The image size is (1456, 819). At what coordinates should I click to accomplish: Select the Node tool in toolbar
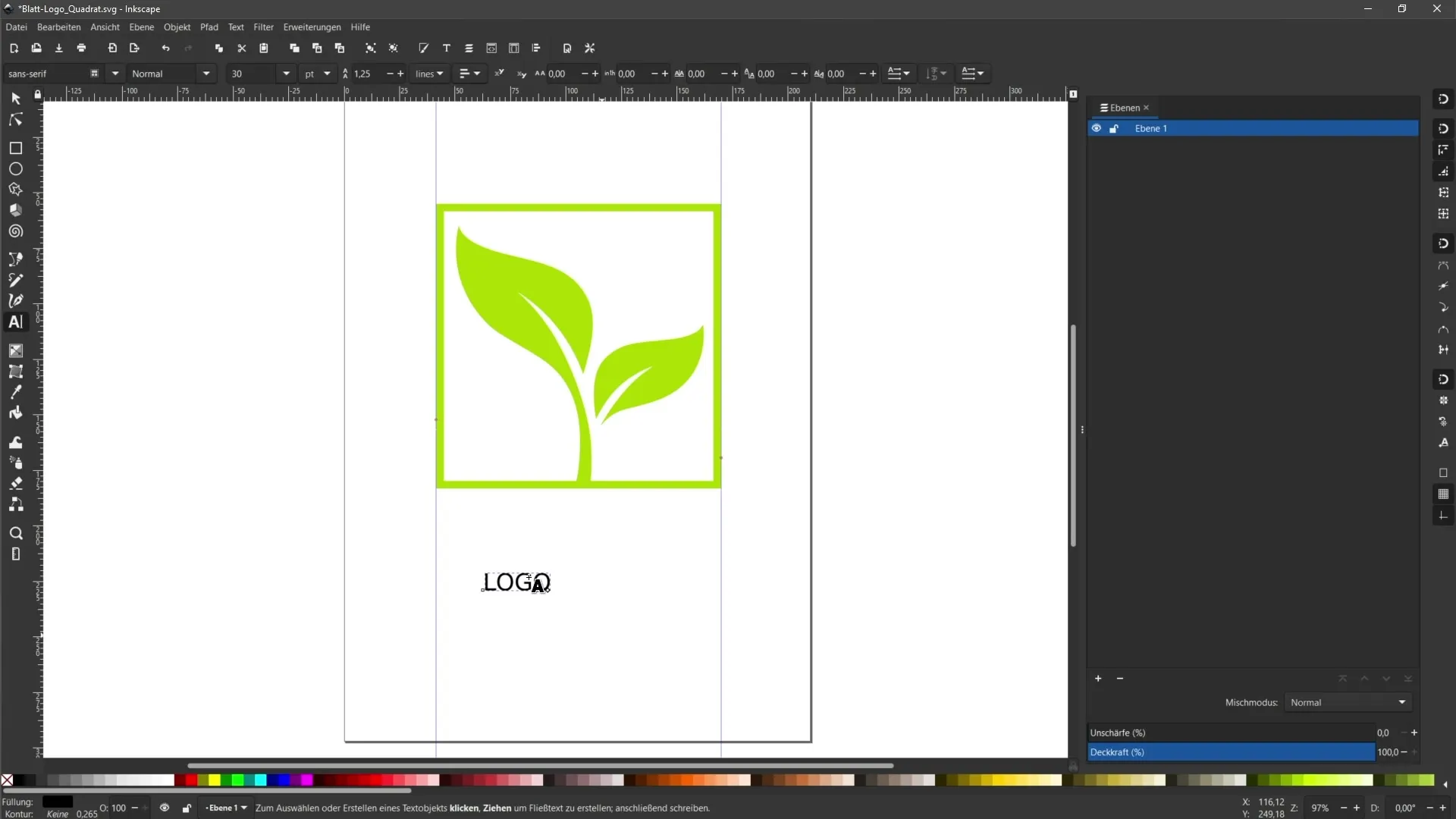pyautogui.click(x=15, y=118)
